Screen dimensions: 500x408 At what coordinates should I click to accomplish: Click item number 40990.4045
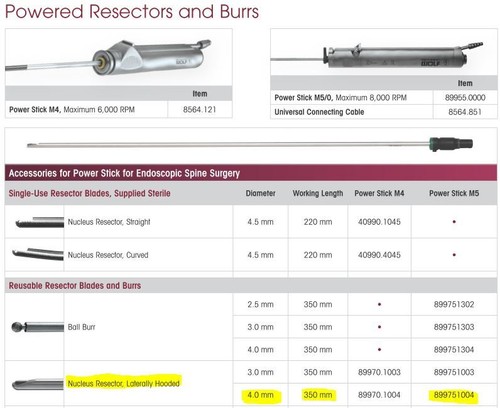[x=379, y=255]
